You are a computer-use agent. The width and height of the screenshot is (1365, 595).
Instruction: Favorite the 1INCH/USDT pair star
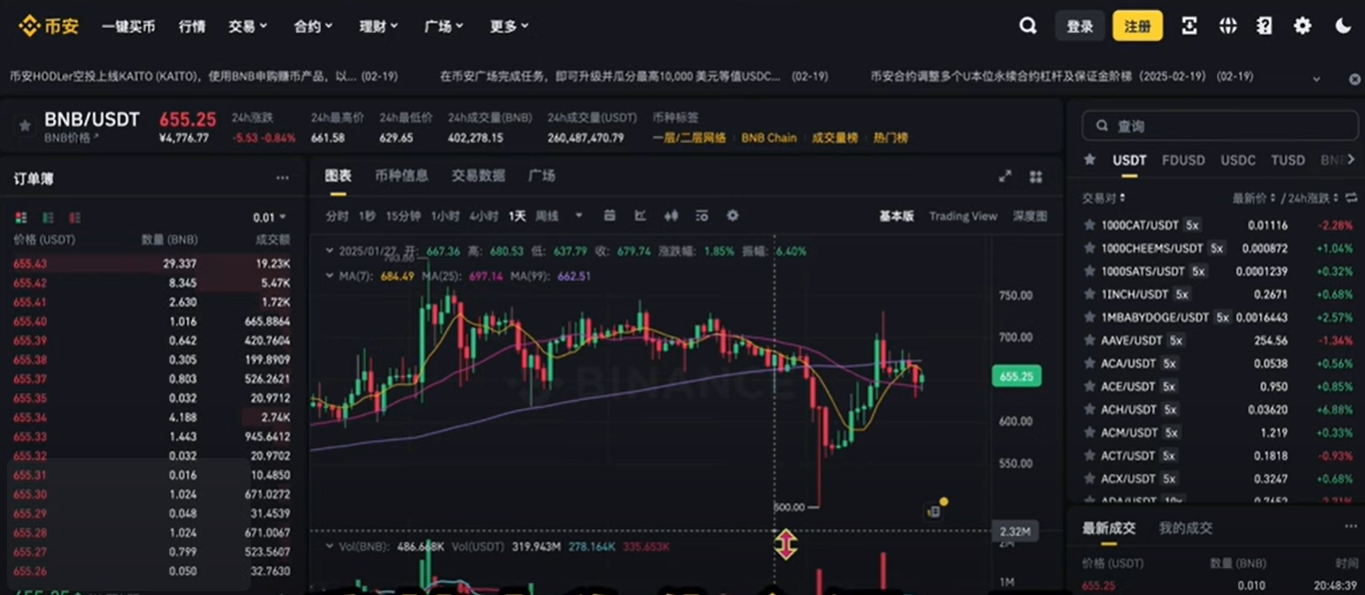(1089, 294)
